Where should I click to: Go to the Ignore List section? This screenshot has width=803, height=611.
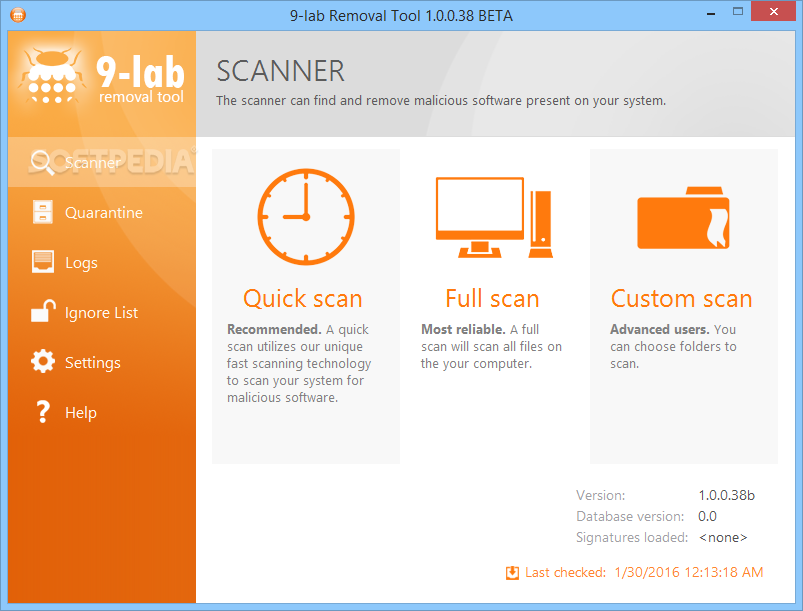pos(102,312)
